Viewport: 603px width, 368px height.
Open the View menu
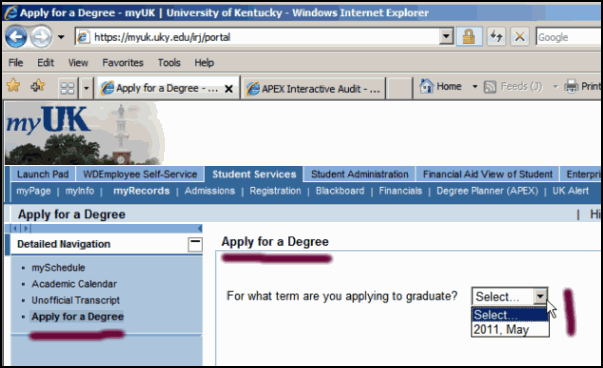tap(78, 63)
